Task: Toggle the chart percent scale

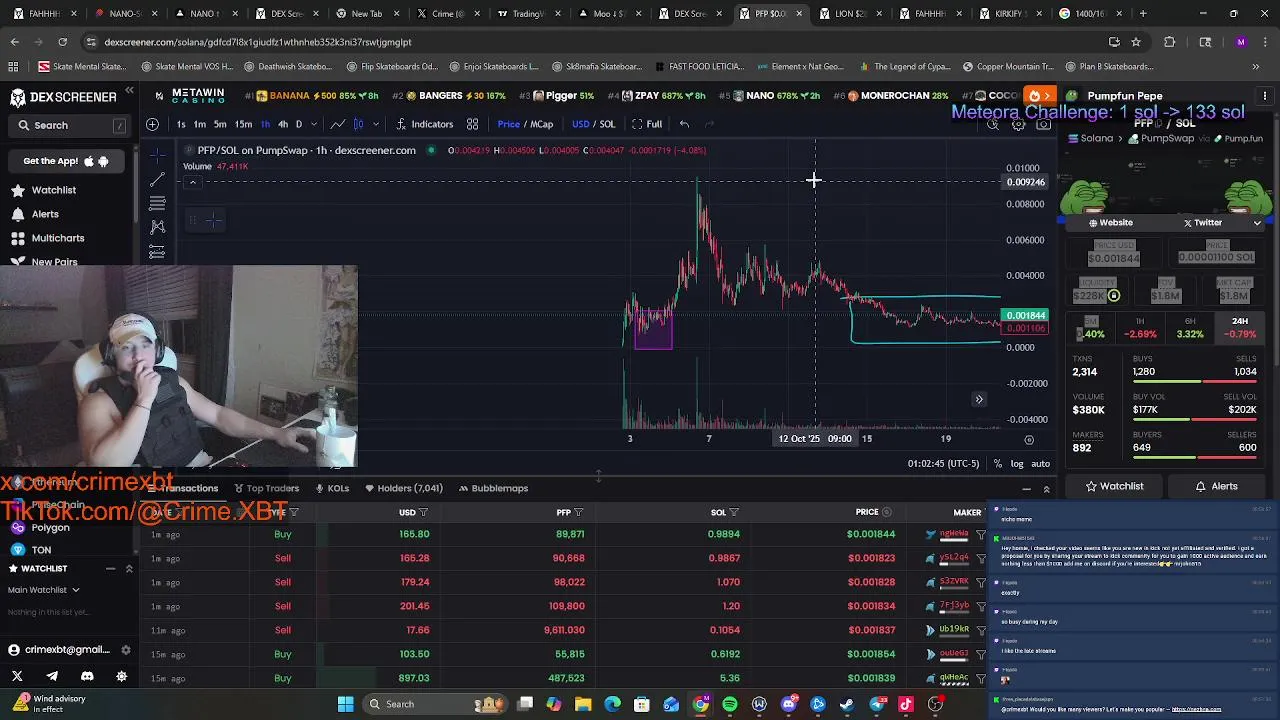Action: click(x=997, y=464)
